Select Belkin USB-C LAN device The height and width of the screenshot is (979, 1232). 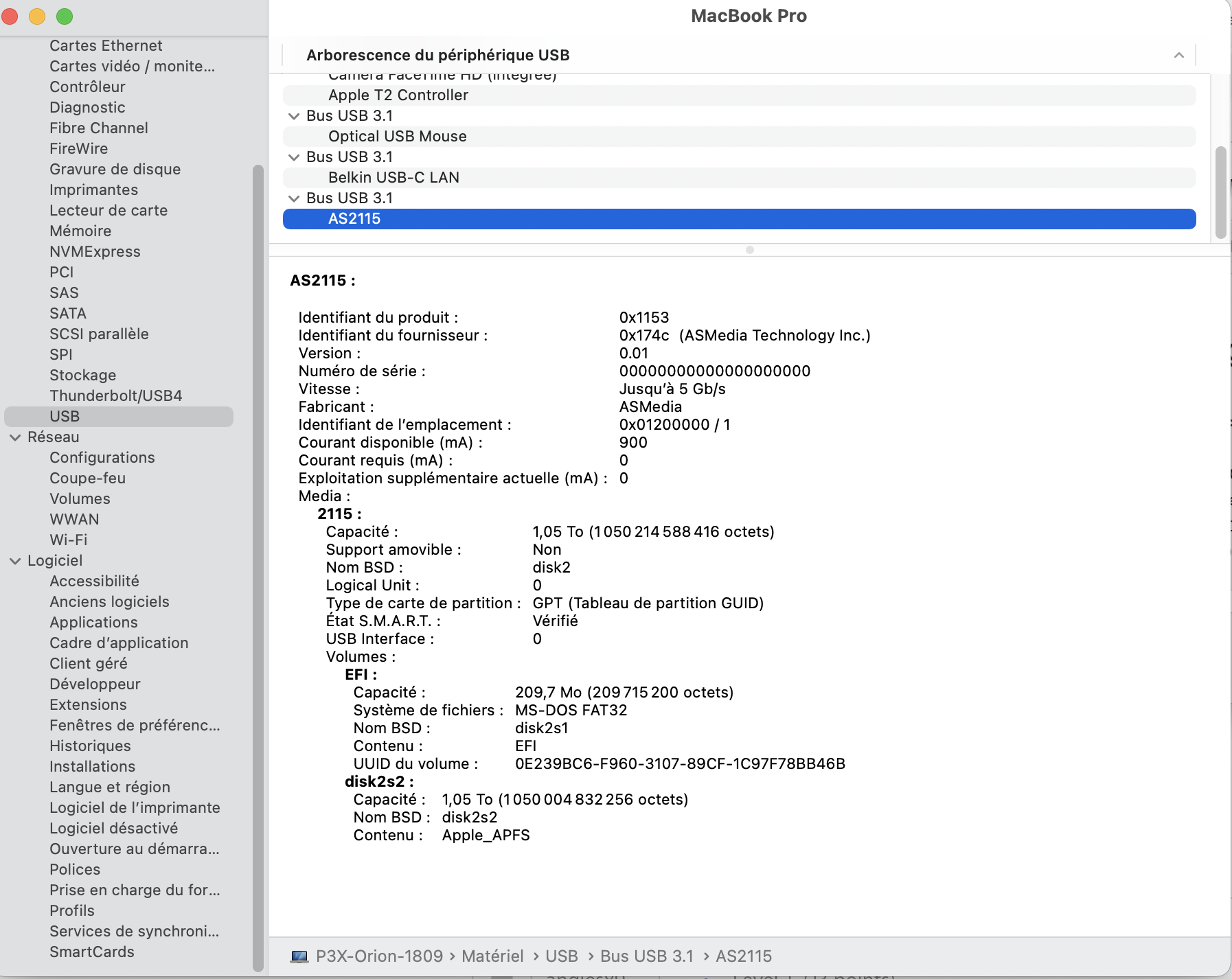[739, 178]
